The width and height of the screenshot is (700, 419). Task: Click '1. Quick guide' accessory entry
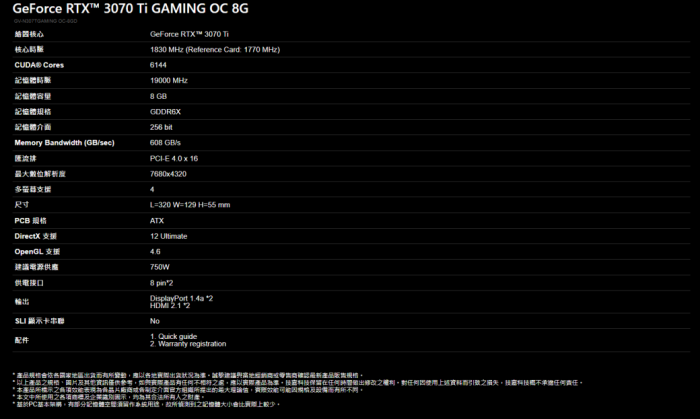173,336
